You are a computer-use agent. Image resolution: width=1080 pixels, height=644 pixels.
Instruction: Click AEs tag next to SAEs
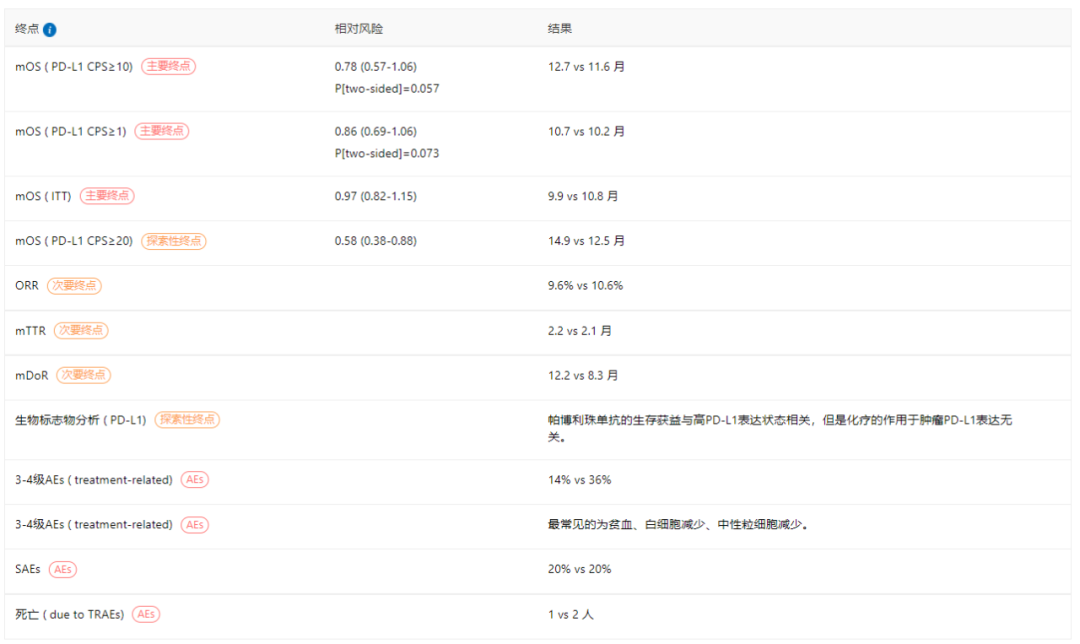[63, 570]
